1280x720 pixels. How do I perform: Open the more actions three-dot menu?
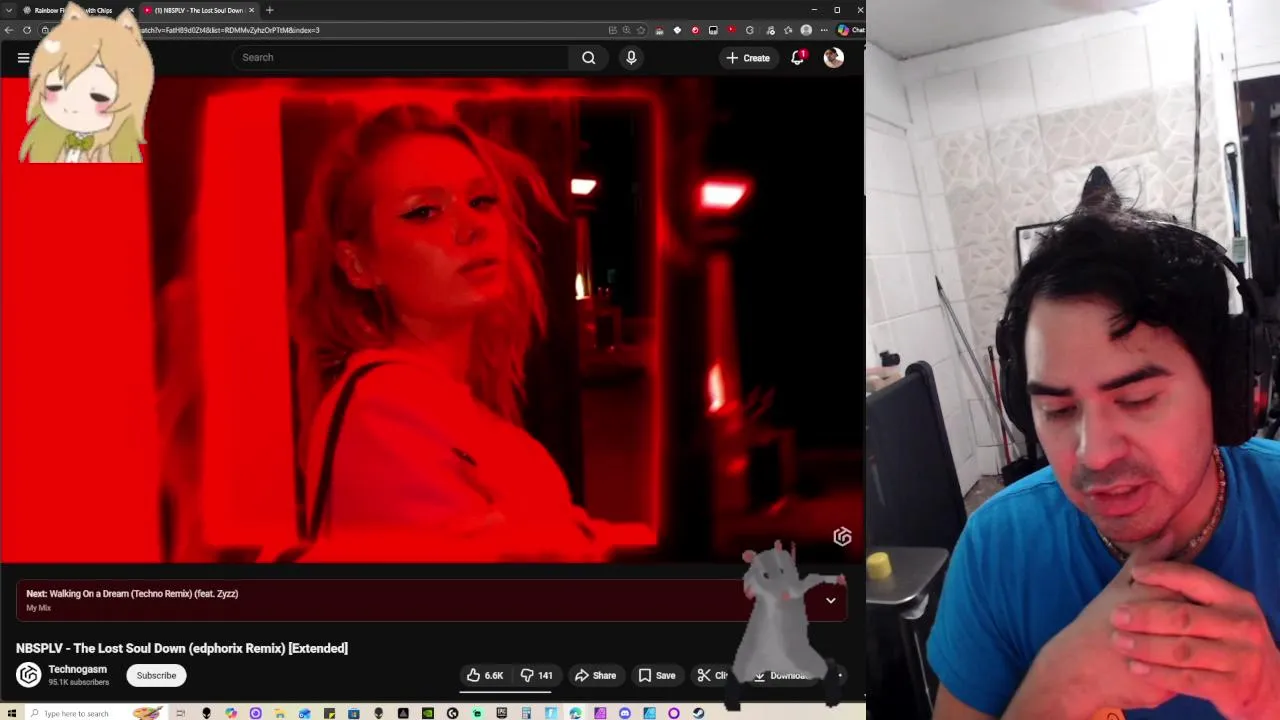839,675
